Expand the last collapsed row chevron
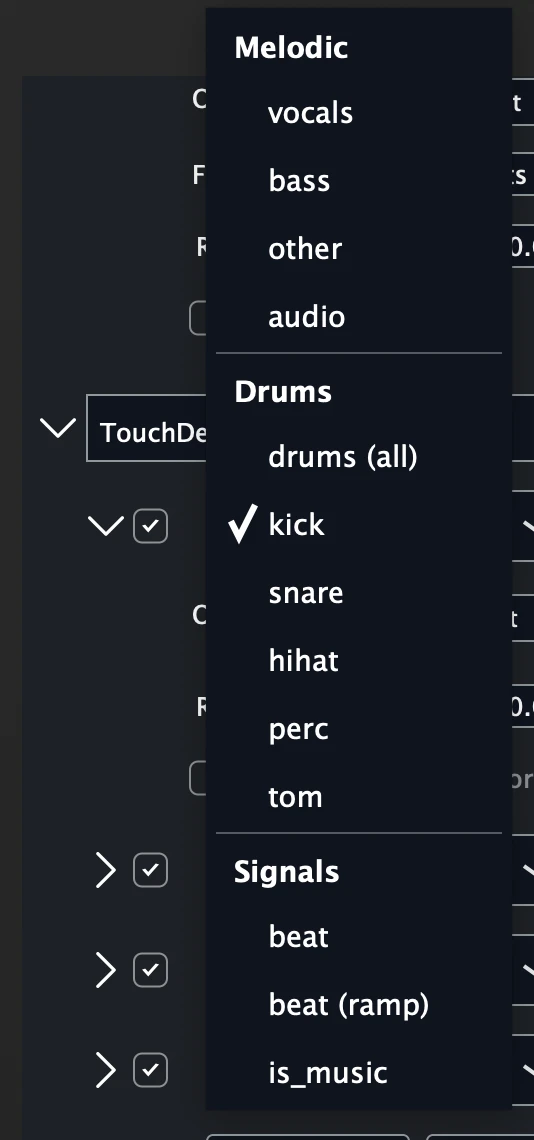 coord(106,1070)
